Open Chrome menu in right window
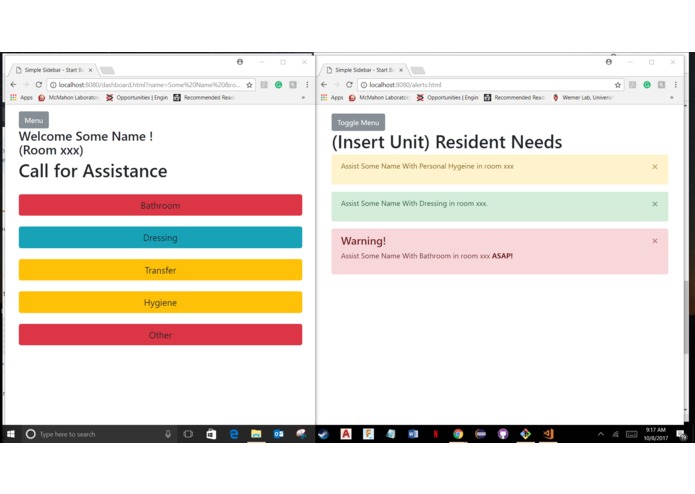The width and height of the screenshot is (695, 494). tap(675, 85)
